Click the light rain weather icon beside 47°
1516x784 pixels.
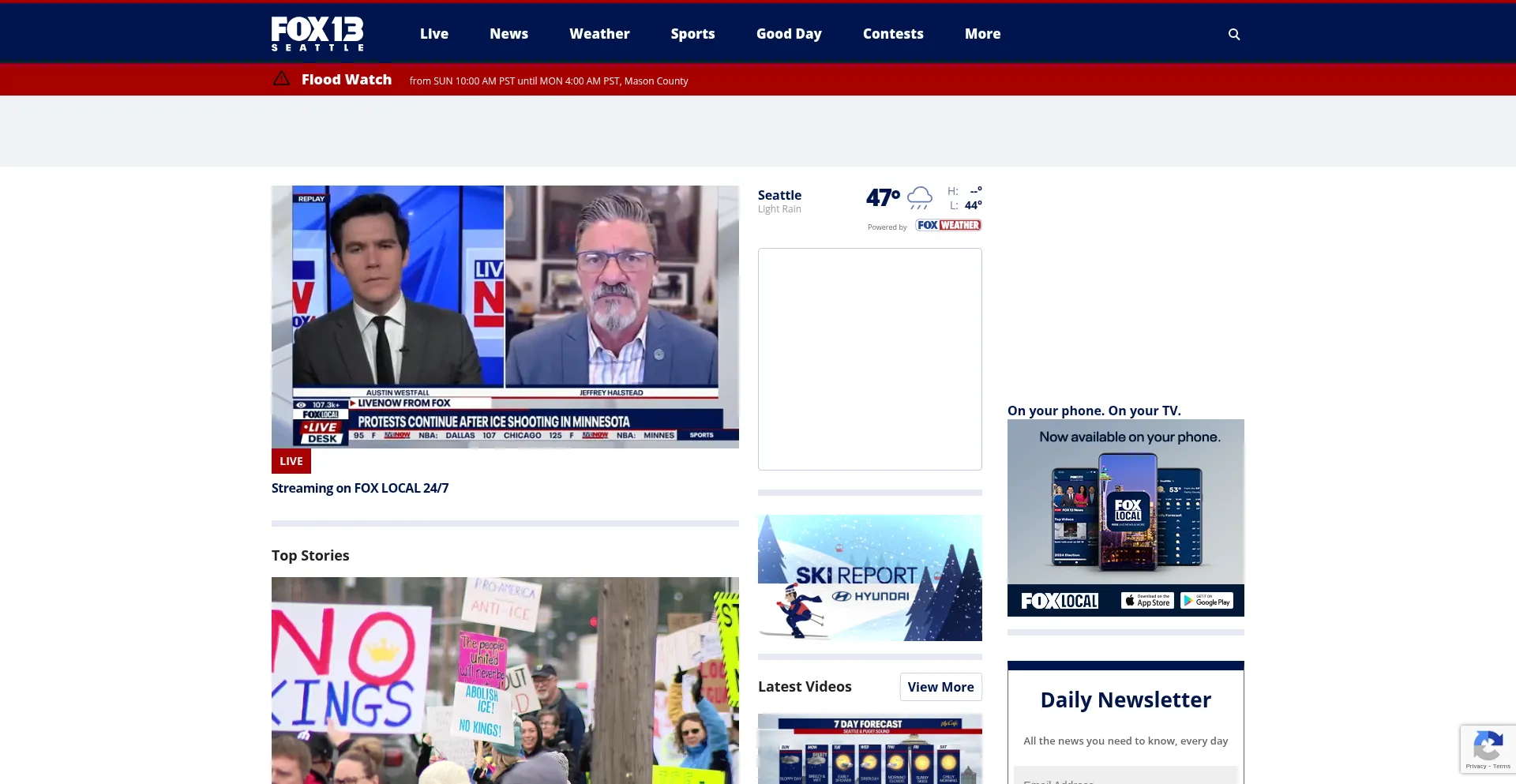(920, 197)
